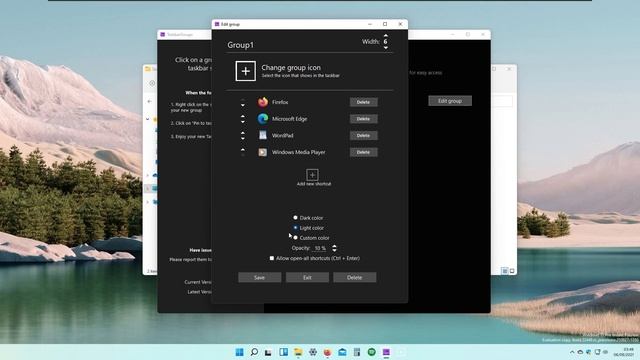Minimize the Edit group window
640x360 pixels.
coord(370,24)
